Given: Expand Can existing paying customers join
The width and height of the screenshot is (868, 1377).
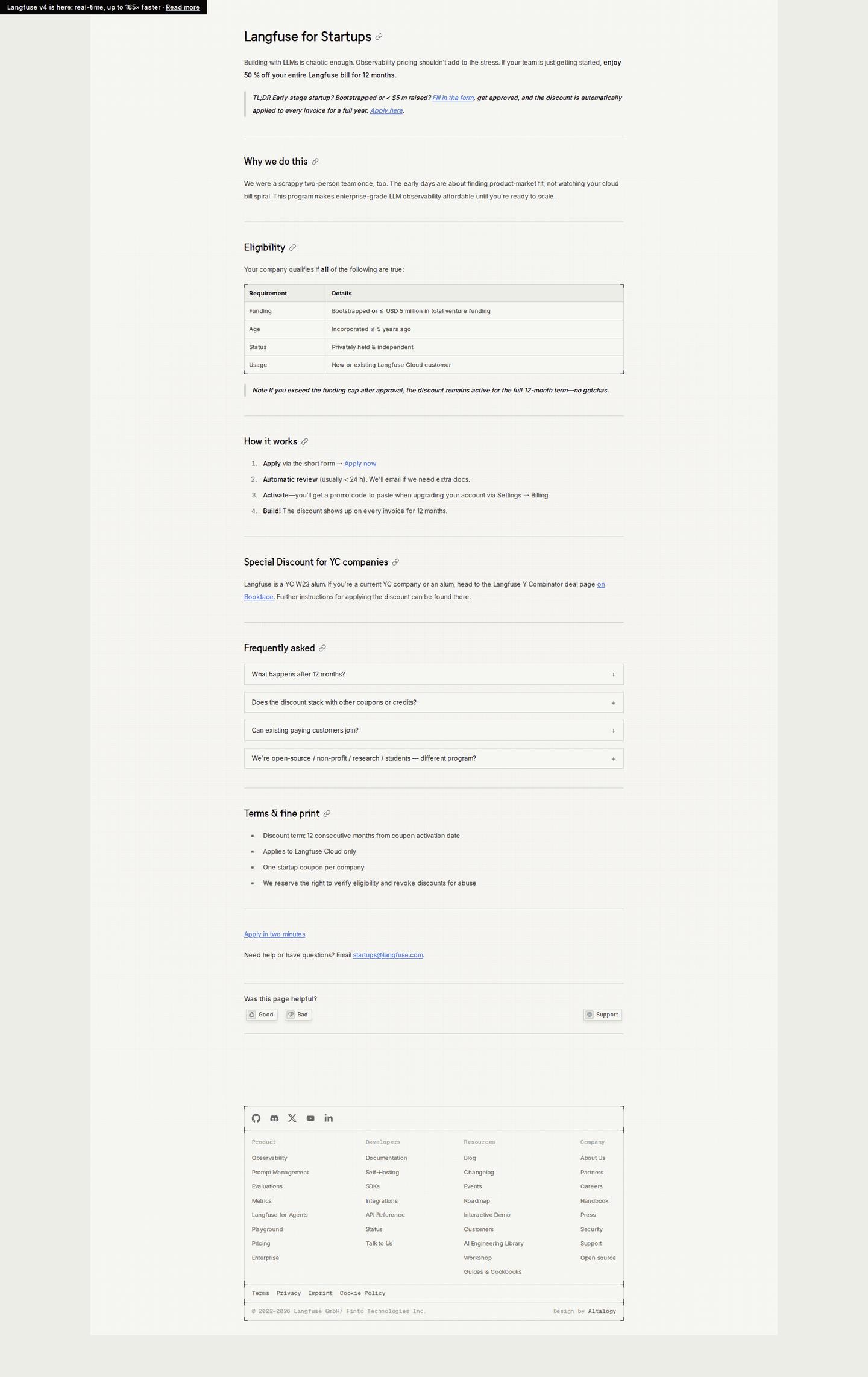Looking at the screenshot, I should click(x=433, y=731).
